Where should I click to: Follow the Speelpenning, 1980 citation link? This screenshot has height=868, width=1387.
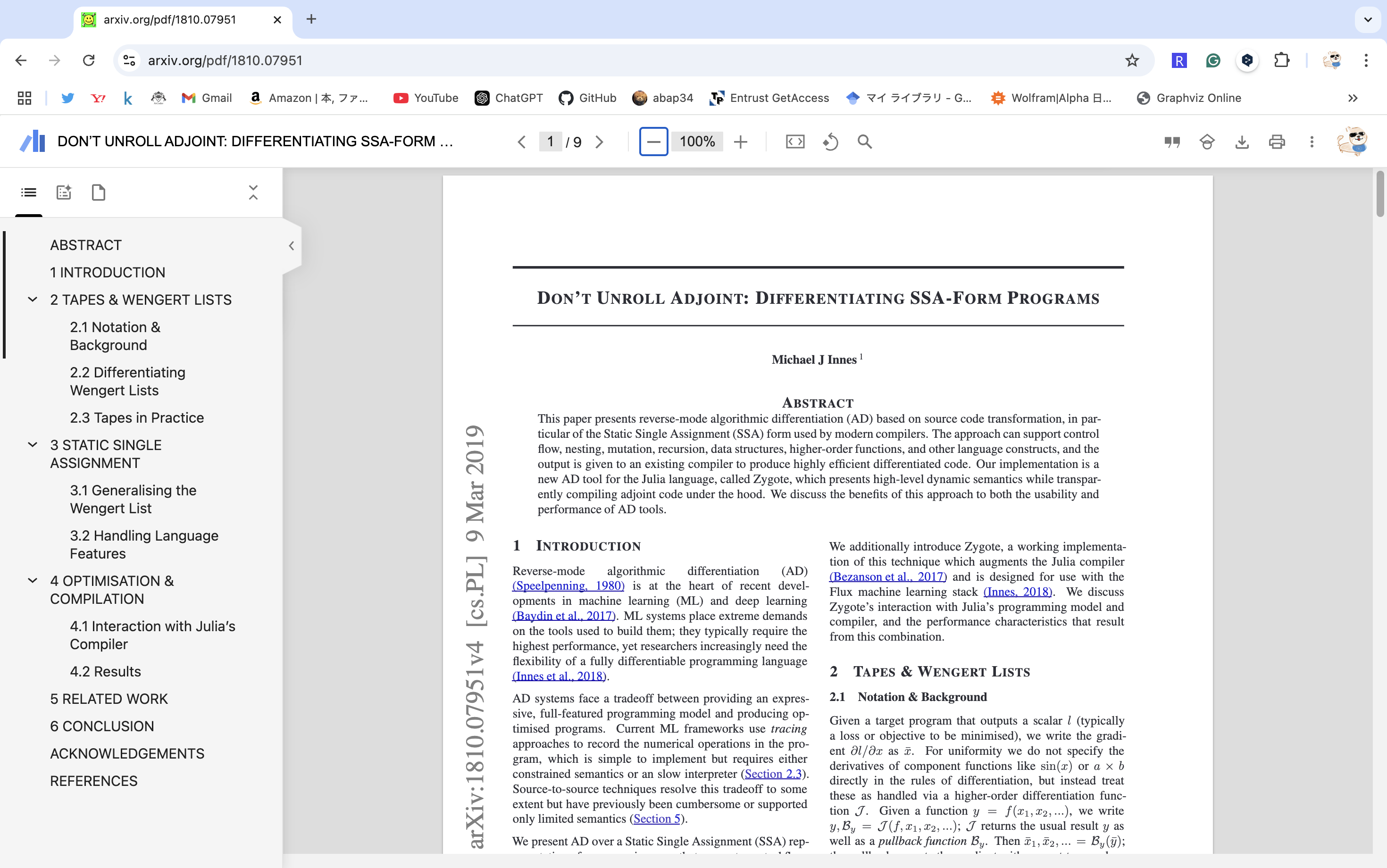[568, 585]
